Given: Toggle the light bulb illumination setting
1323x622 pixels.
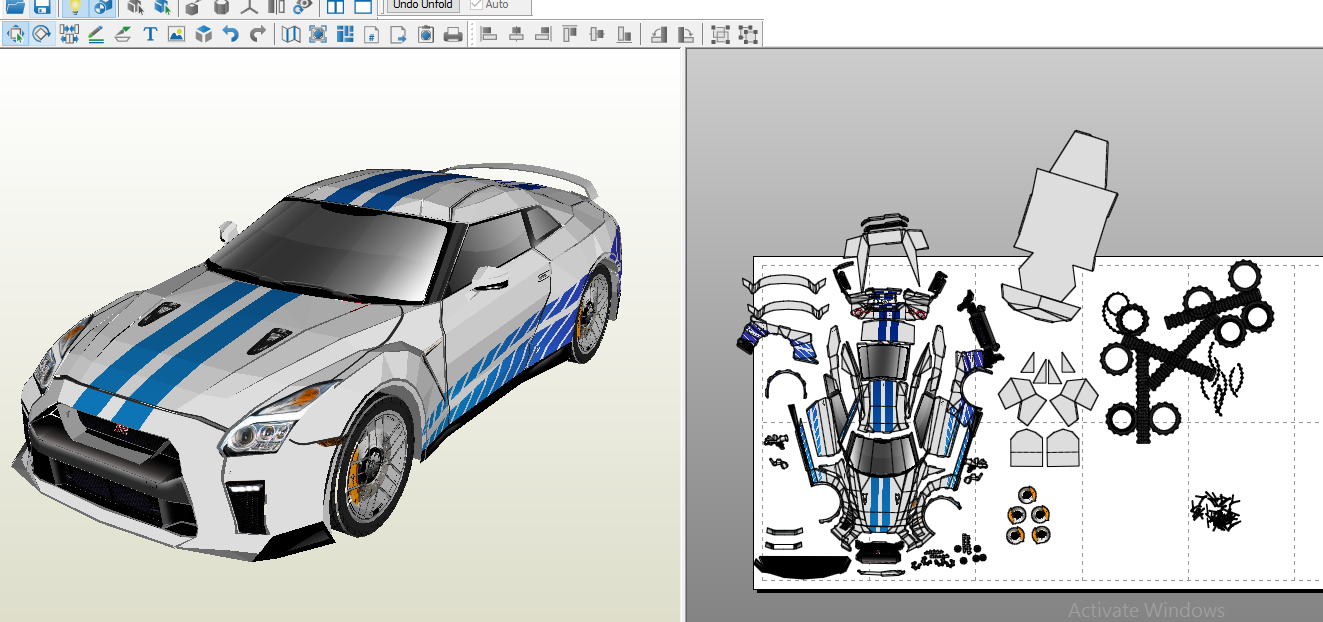Looking at the screenshot, I should tap(74, 8).
